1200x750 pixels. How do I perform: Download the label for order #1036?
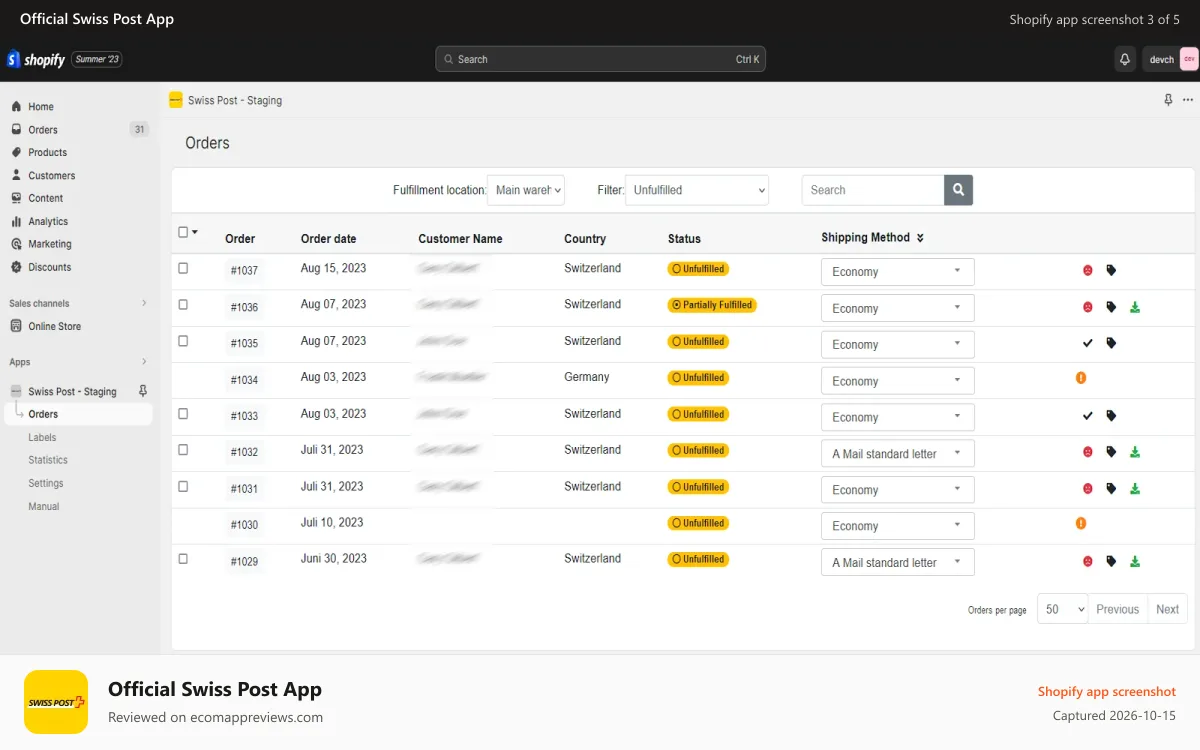click(1135, 307)
